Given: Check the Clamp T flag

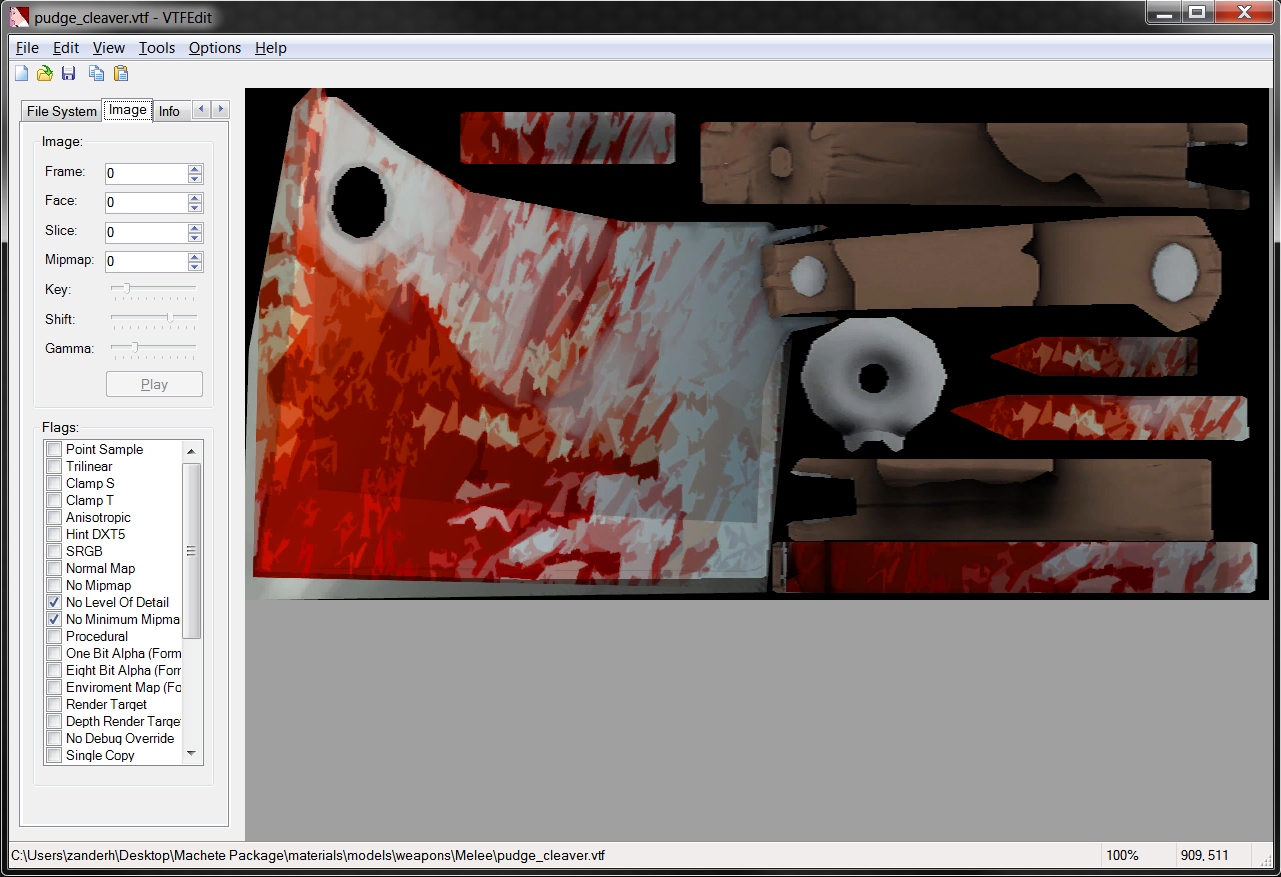Looking at the screenshot, I should [54, 501].
